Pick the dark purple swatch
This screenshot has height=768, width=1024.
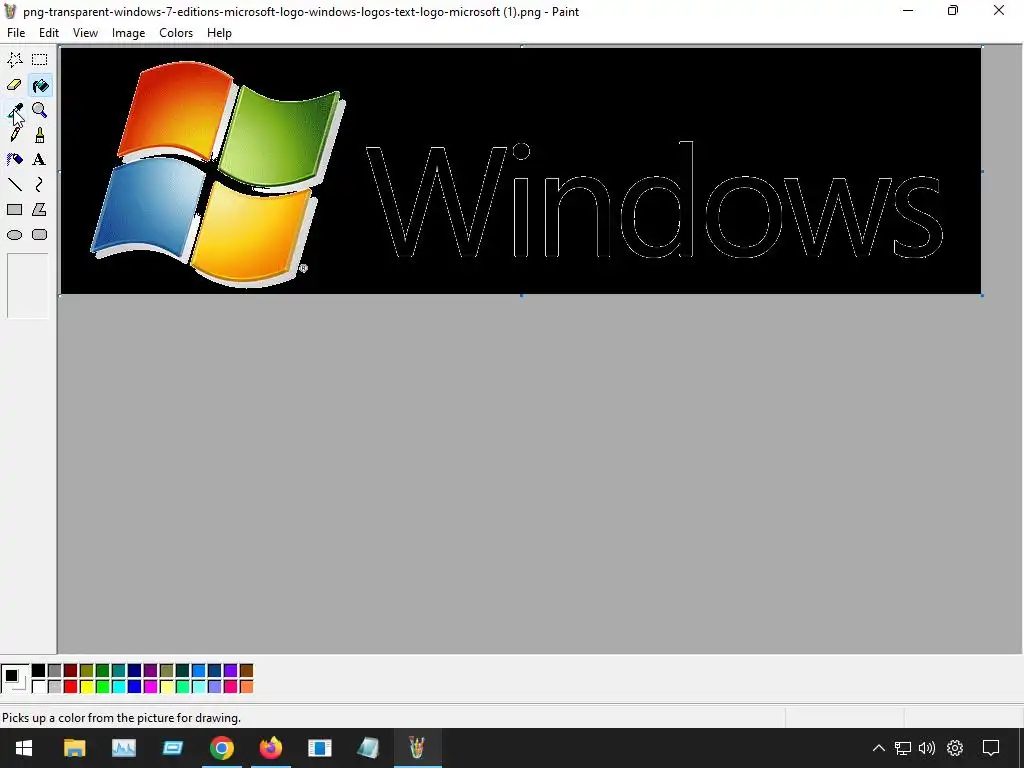coord(150,671)
